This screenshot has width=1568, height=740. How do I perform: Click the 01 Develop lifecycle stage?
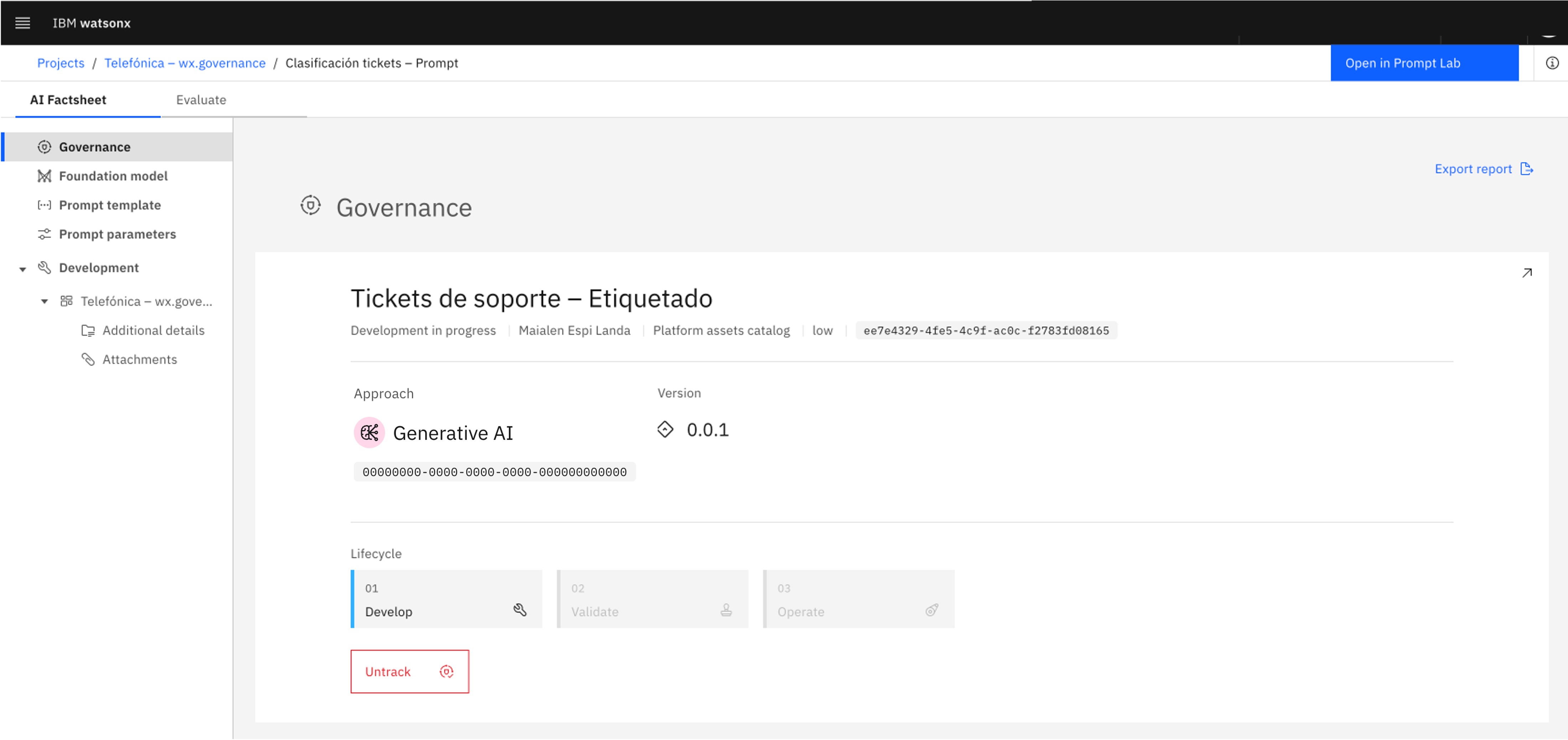446,599
